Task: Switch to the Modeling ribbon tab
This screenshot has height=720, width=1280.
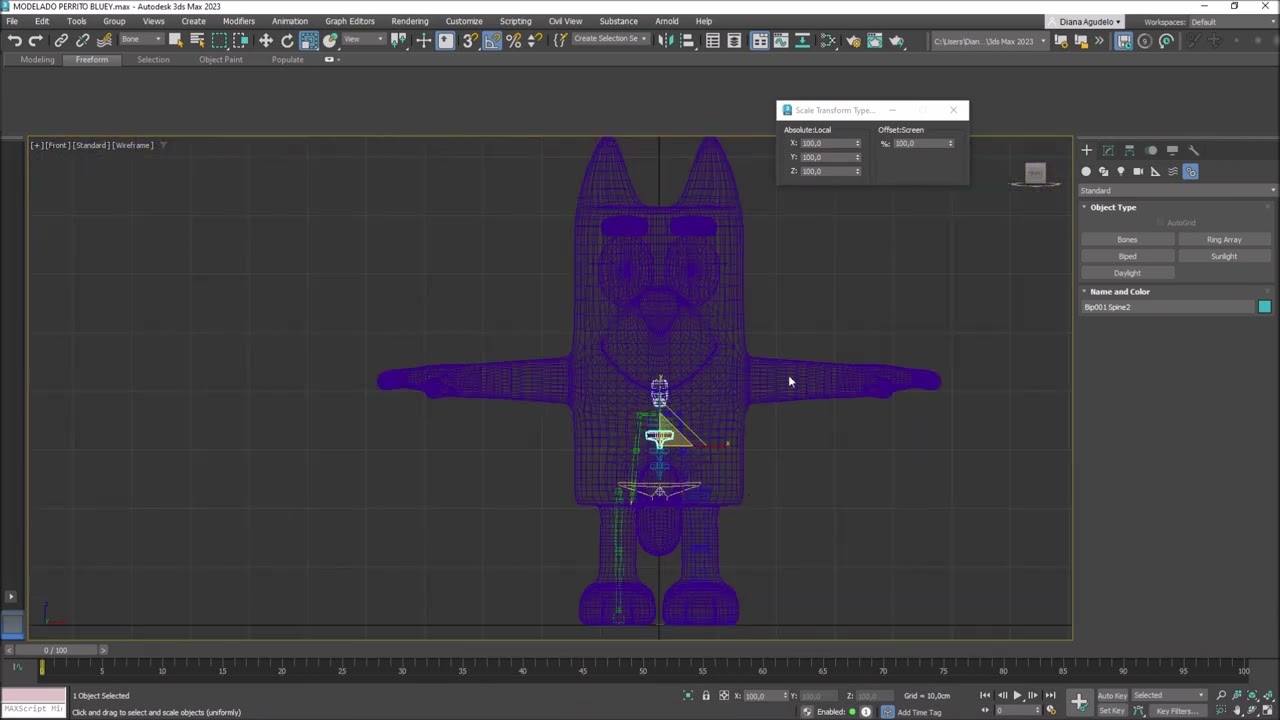Action: 37,59
